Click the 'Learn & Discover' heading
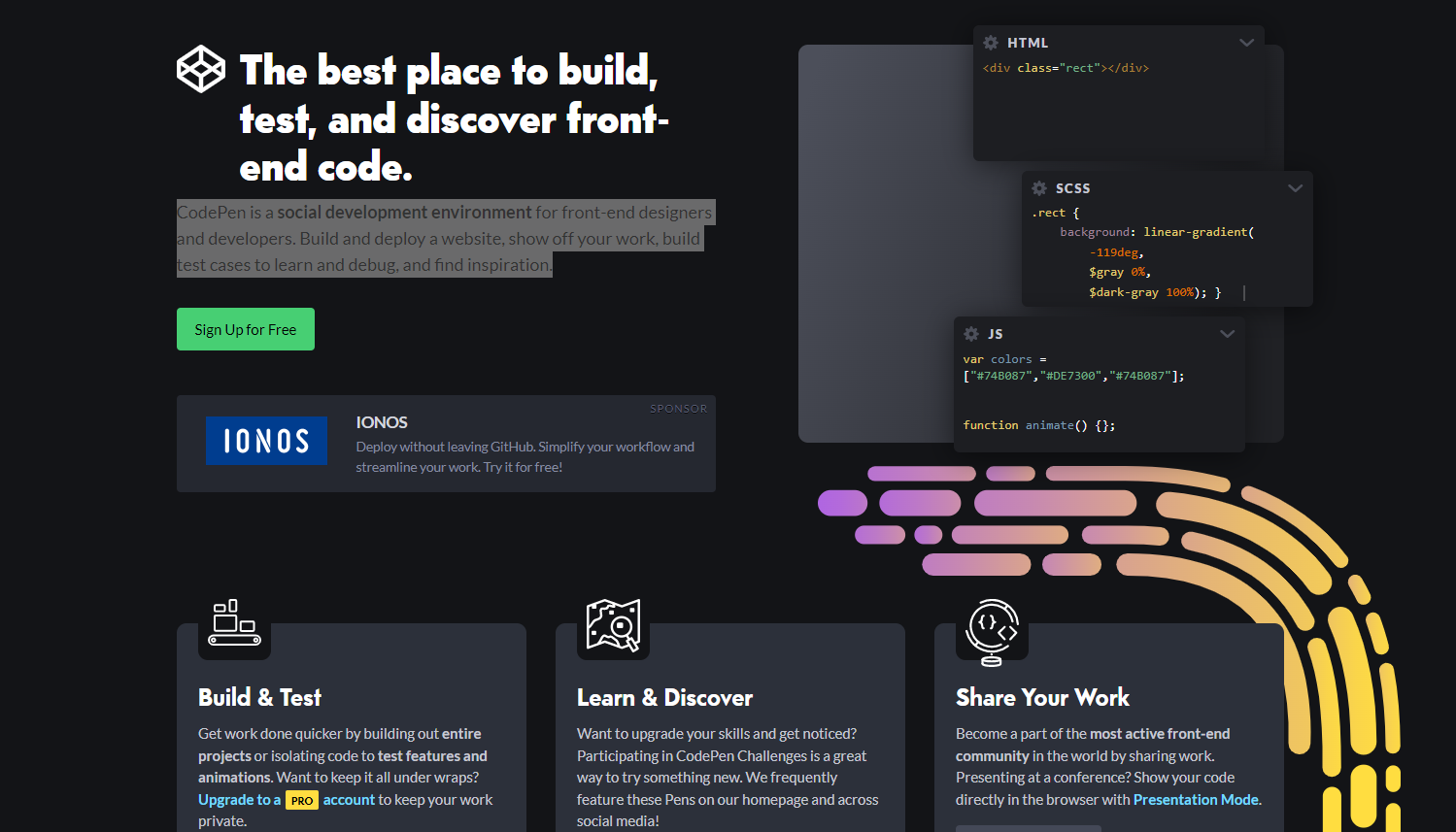 pos(664,698)
